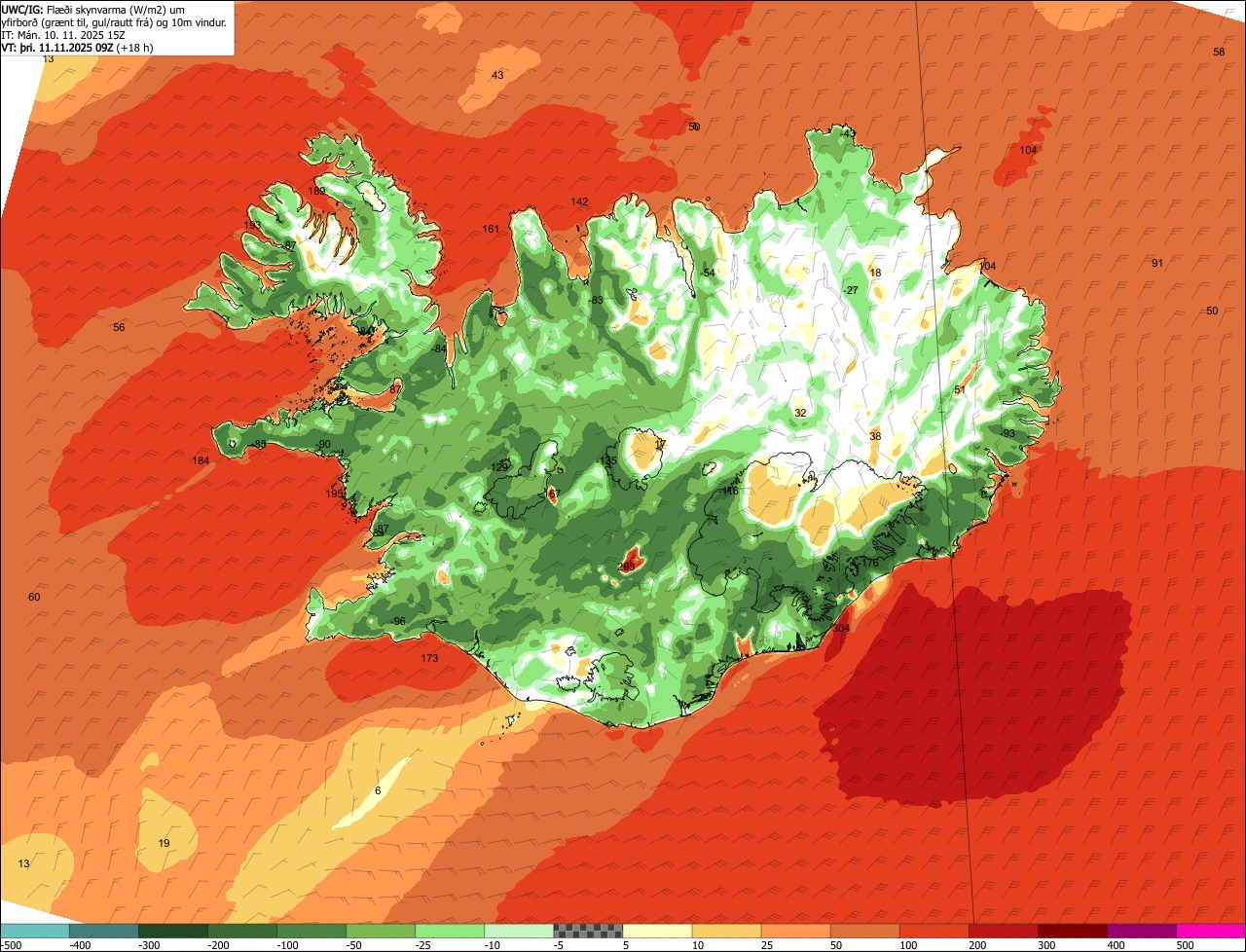Click the map value '58'

(1219, 52)
